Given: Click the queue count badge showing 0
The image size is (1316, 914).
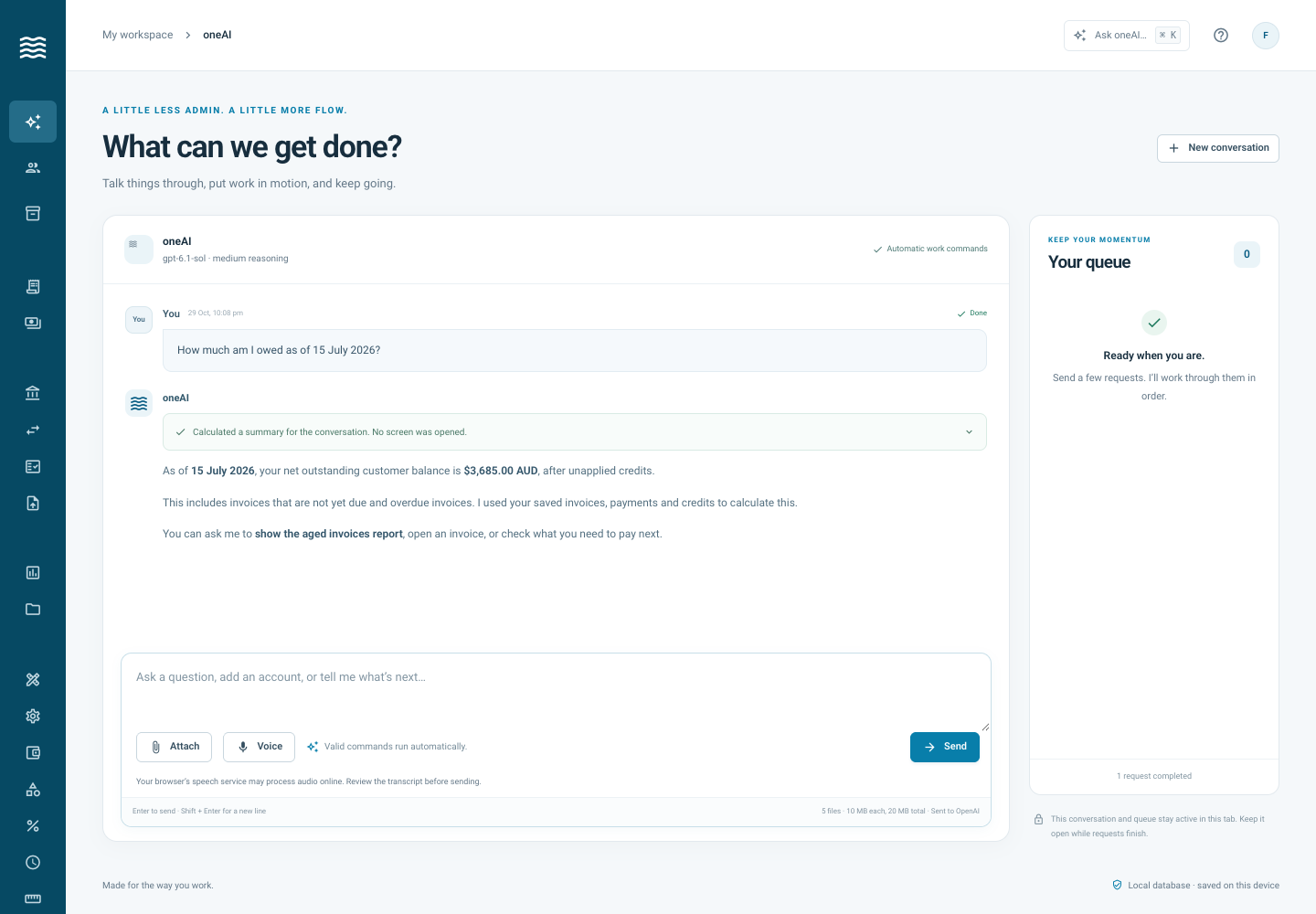Looking at the screenshot, I should click(1247, 254).
